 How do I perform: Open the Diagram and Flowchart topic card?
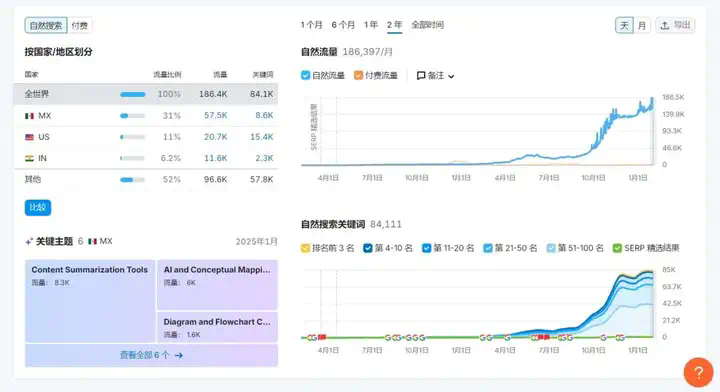click(217, 327)
